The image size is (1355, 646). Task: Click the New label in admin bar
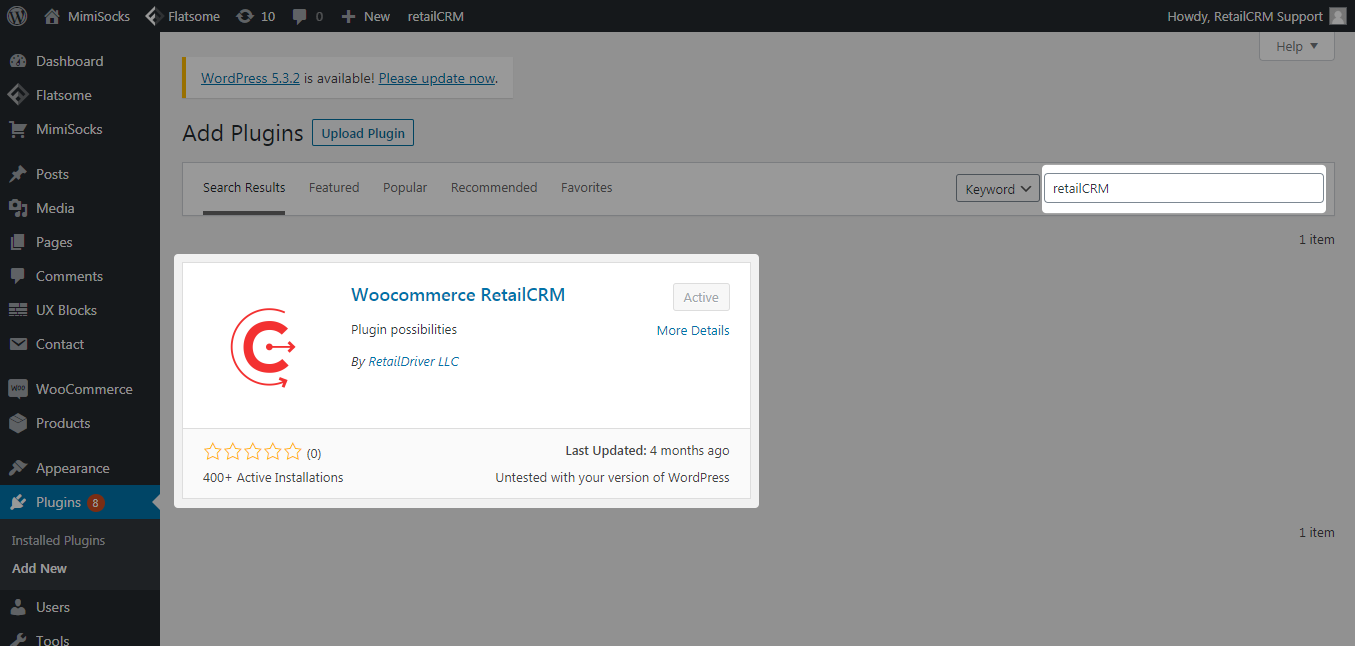point(377,16)
